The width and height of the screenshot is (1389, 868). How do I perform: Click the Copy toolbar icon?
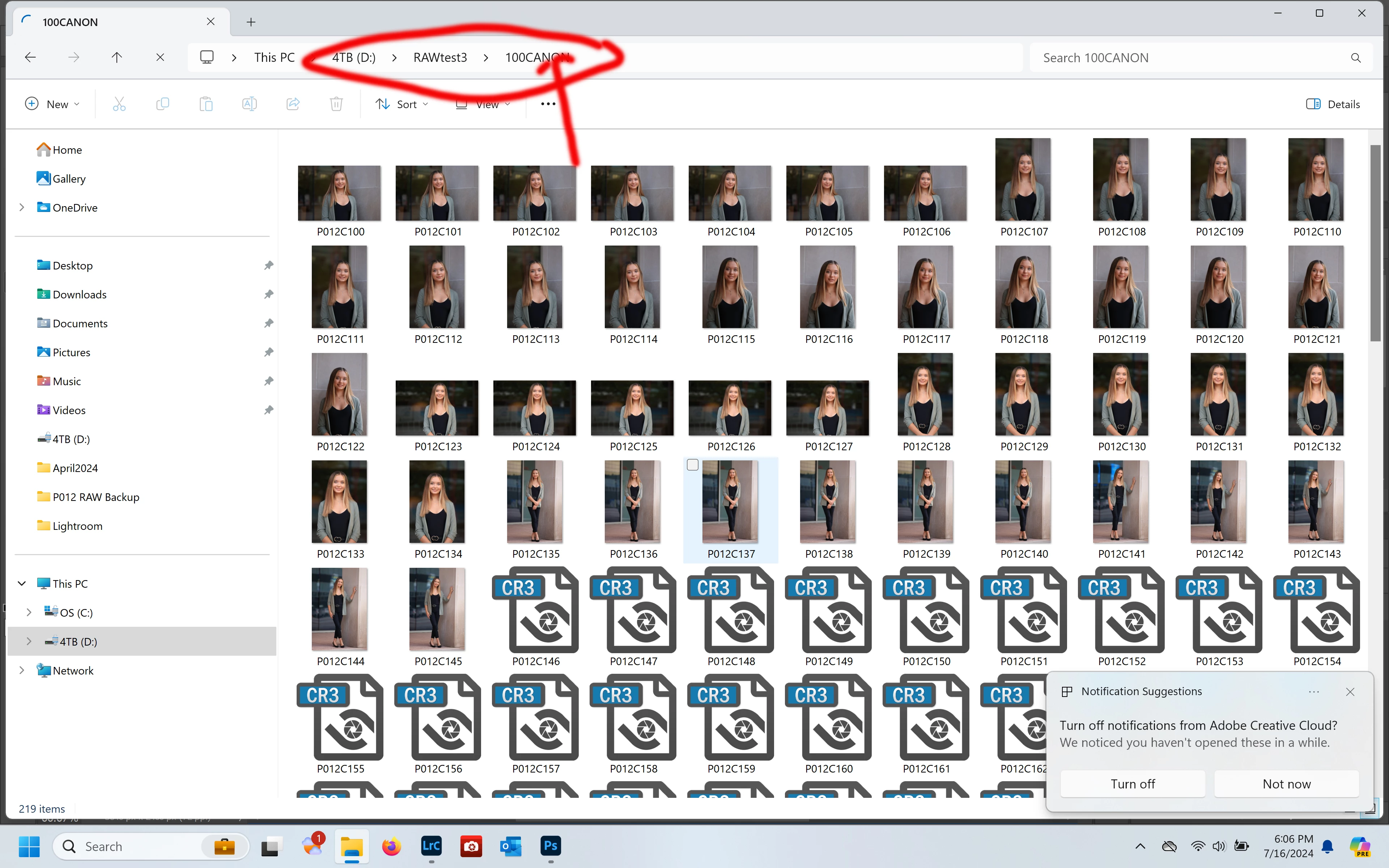point(162,104)
